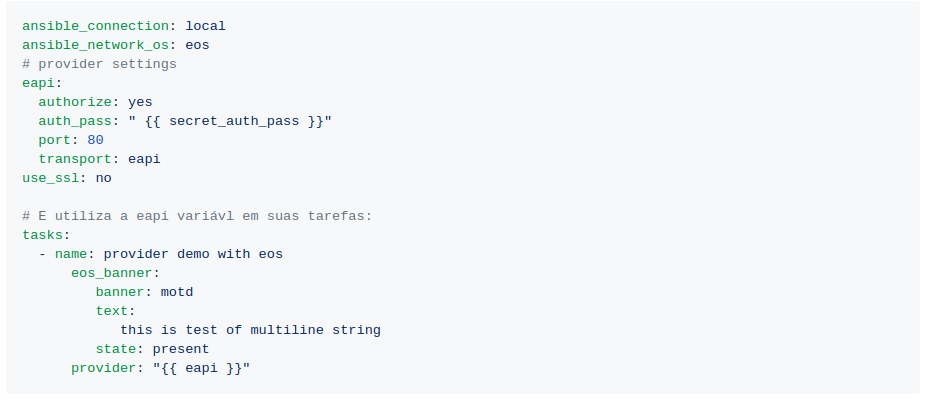Click the motd banner value
The height and width of the screenshot is (402, 926).
tap(176, 292)
